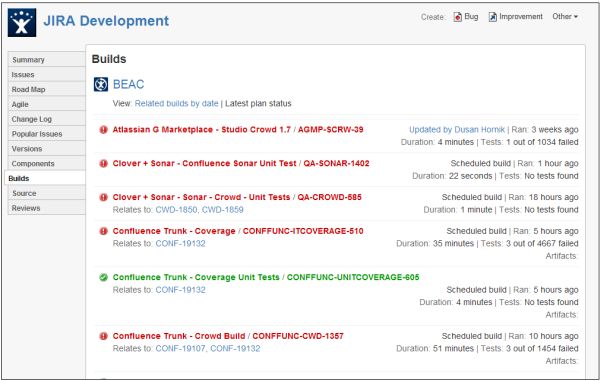The width and height of the screenshot is (600, 381).
Task: Switch to the Versions tab
Action: point(46,149)
